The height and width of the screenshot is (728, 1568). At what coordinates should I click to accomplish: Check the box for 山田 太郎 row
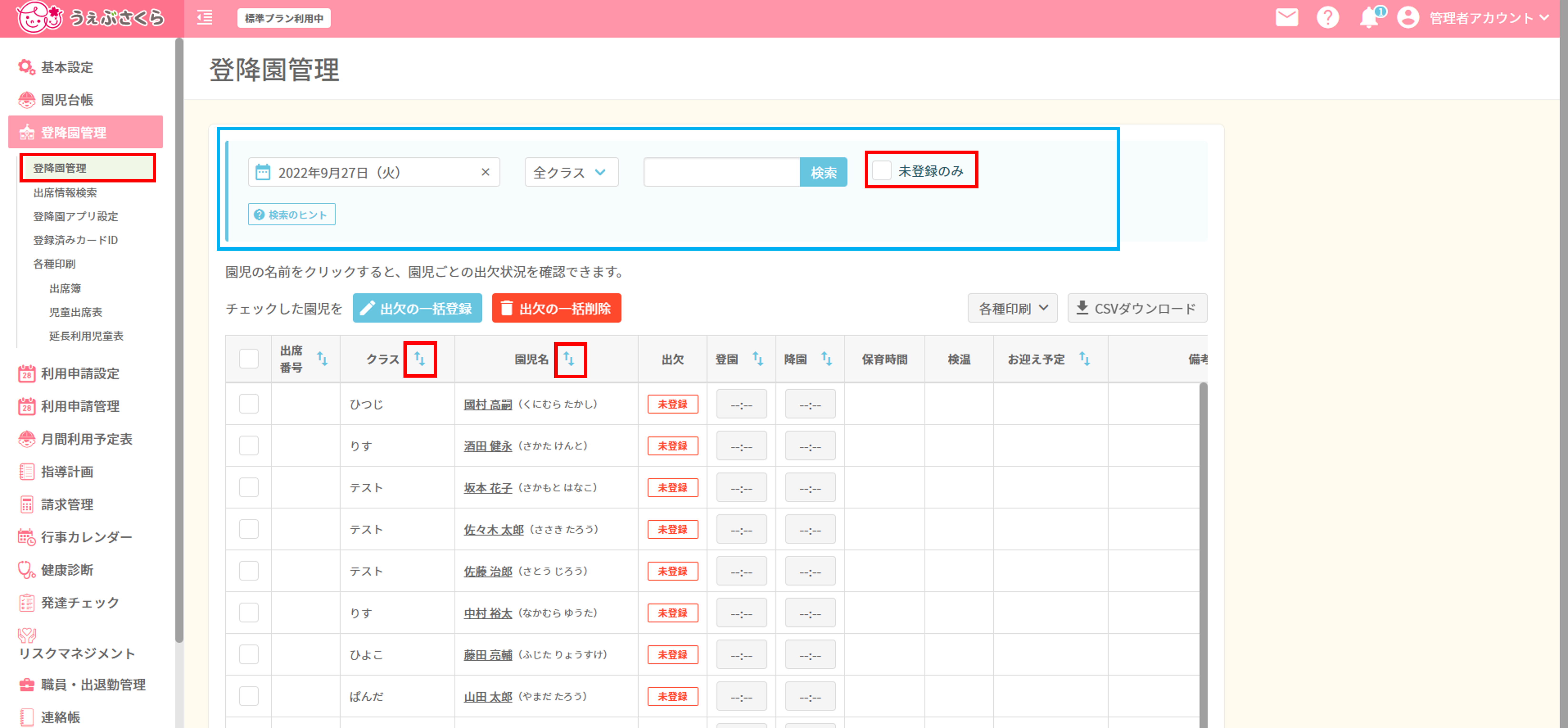click(x=249, y=696)
